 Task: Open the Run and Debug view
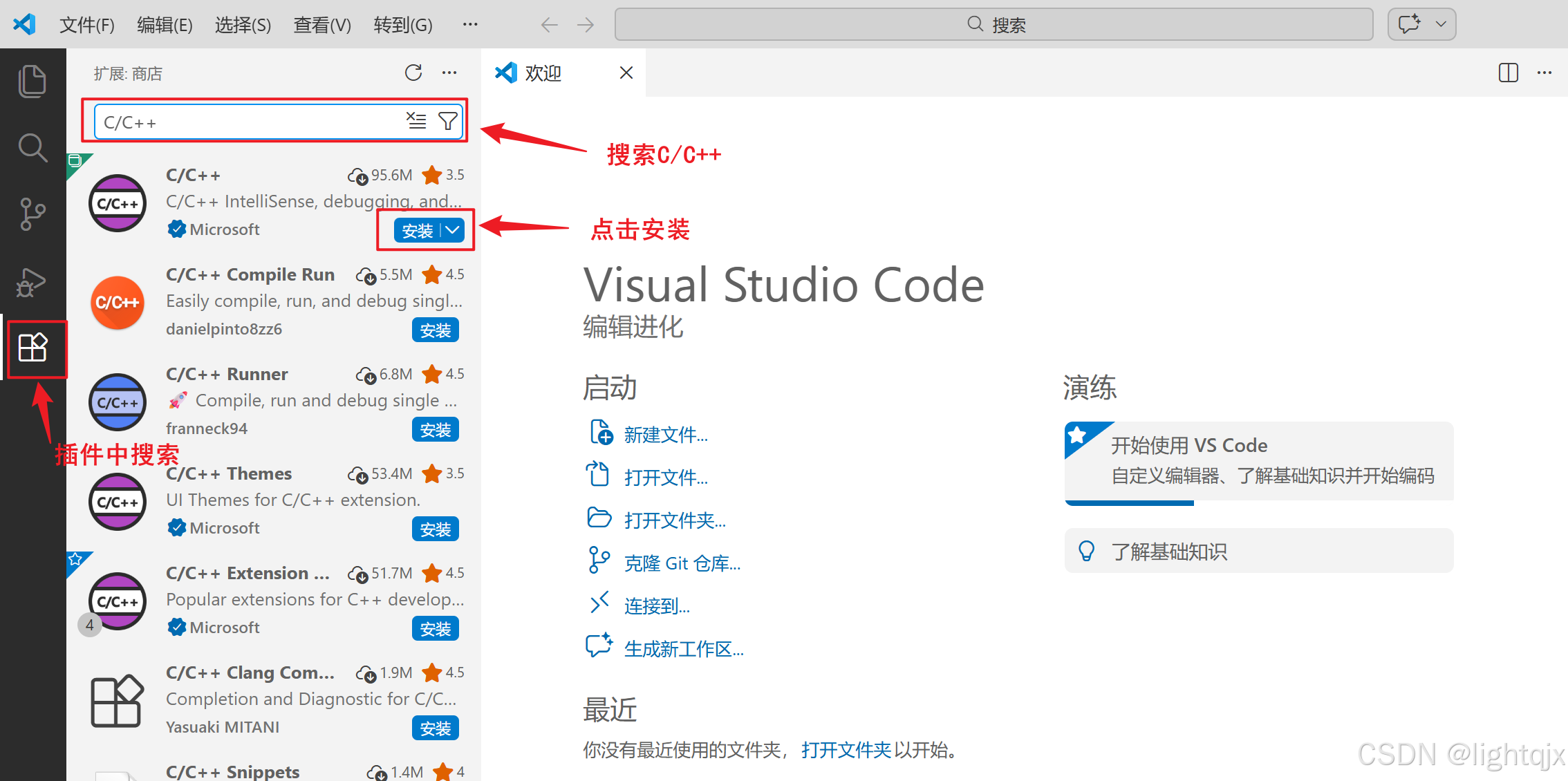coord(32,281)
